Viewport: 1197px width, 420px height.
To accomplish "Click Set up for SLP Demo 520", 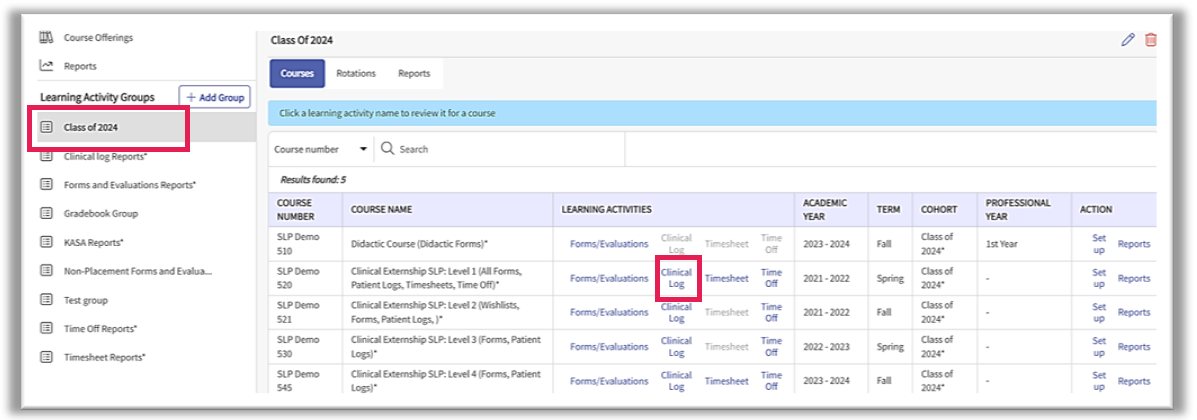I will point(1099,278).
